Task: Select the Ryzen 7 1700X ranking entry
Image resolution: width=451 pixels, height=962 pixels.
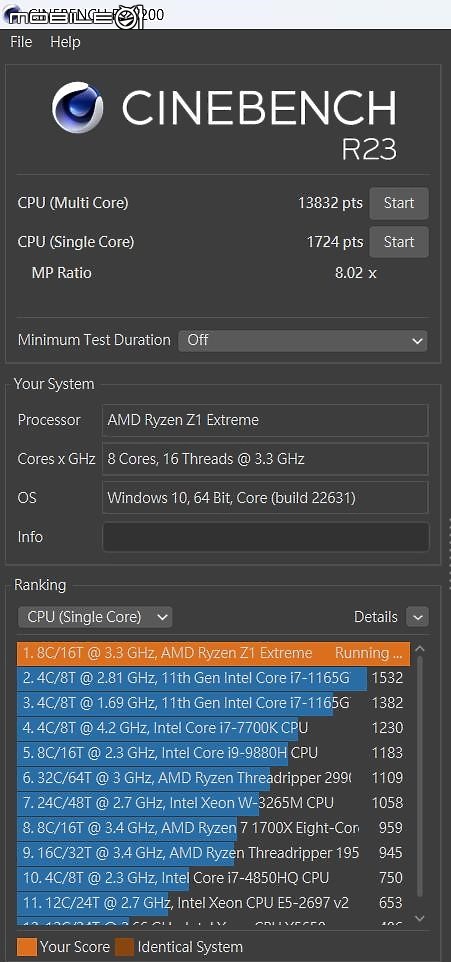Action: point(214,828)
